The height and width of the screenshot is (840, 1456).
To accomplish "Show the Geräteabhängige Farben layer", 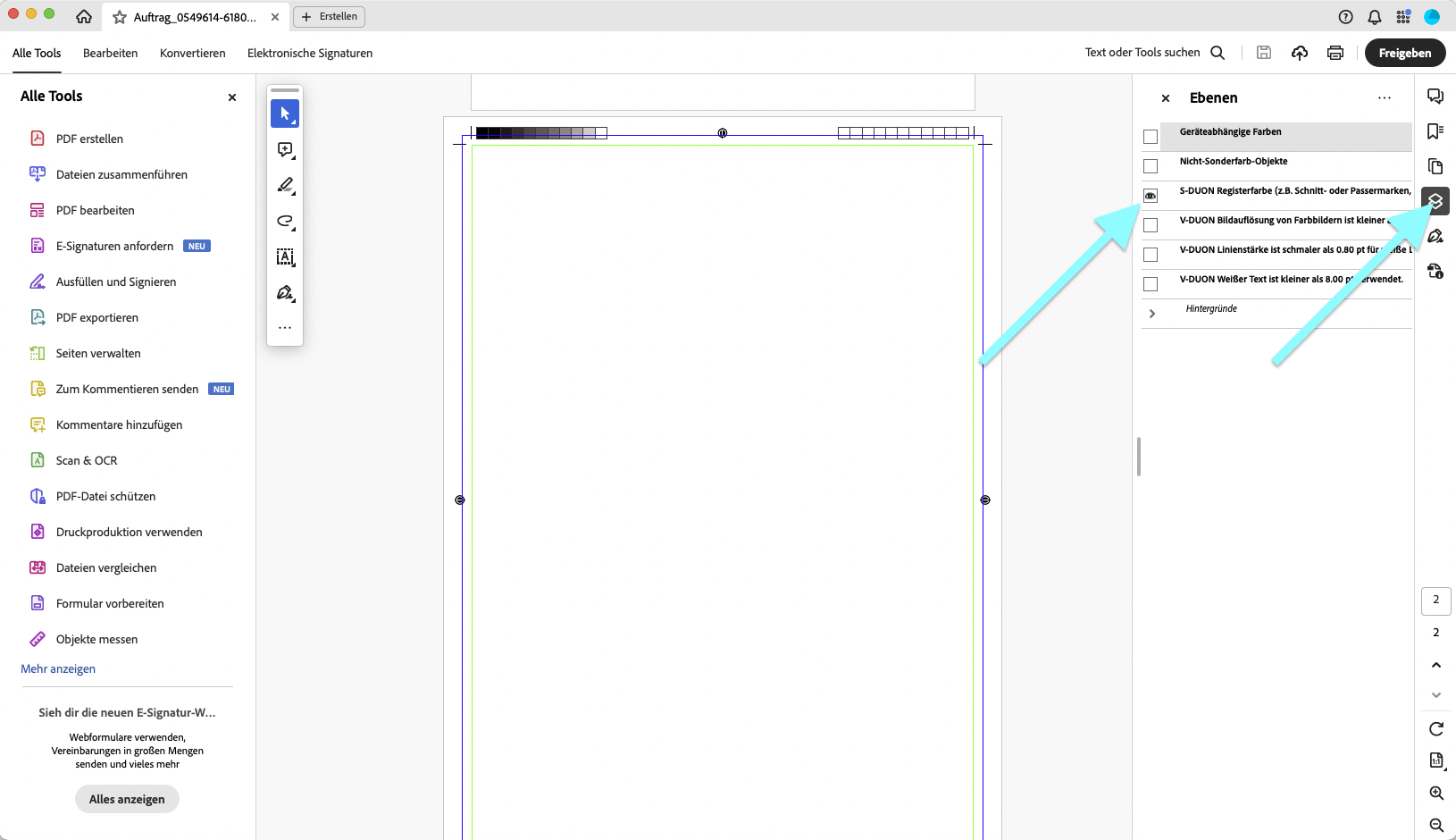I will 1151,137.
